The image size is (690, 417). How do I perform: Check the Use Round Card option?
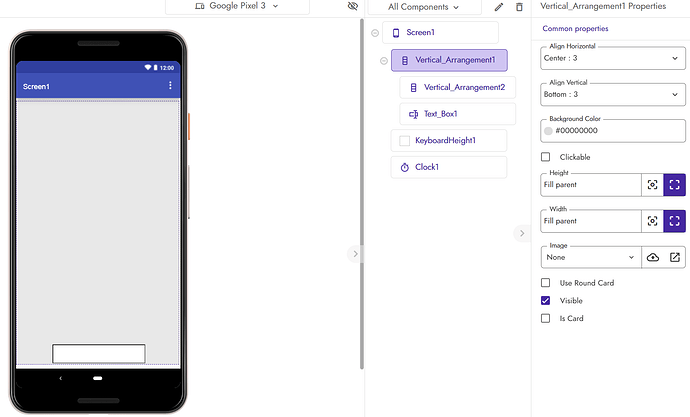(x=546, y=283)
